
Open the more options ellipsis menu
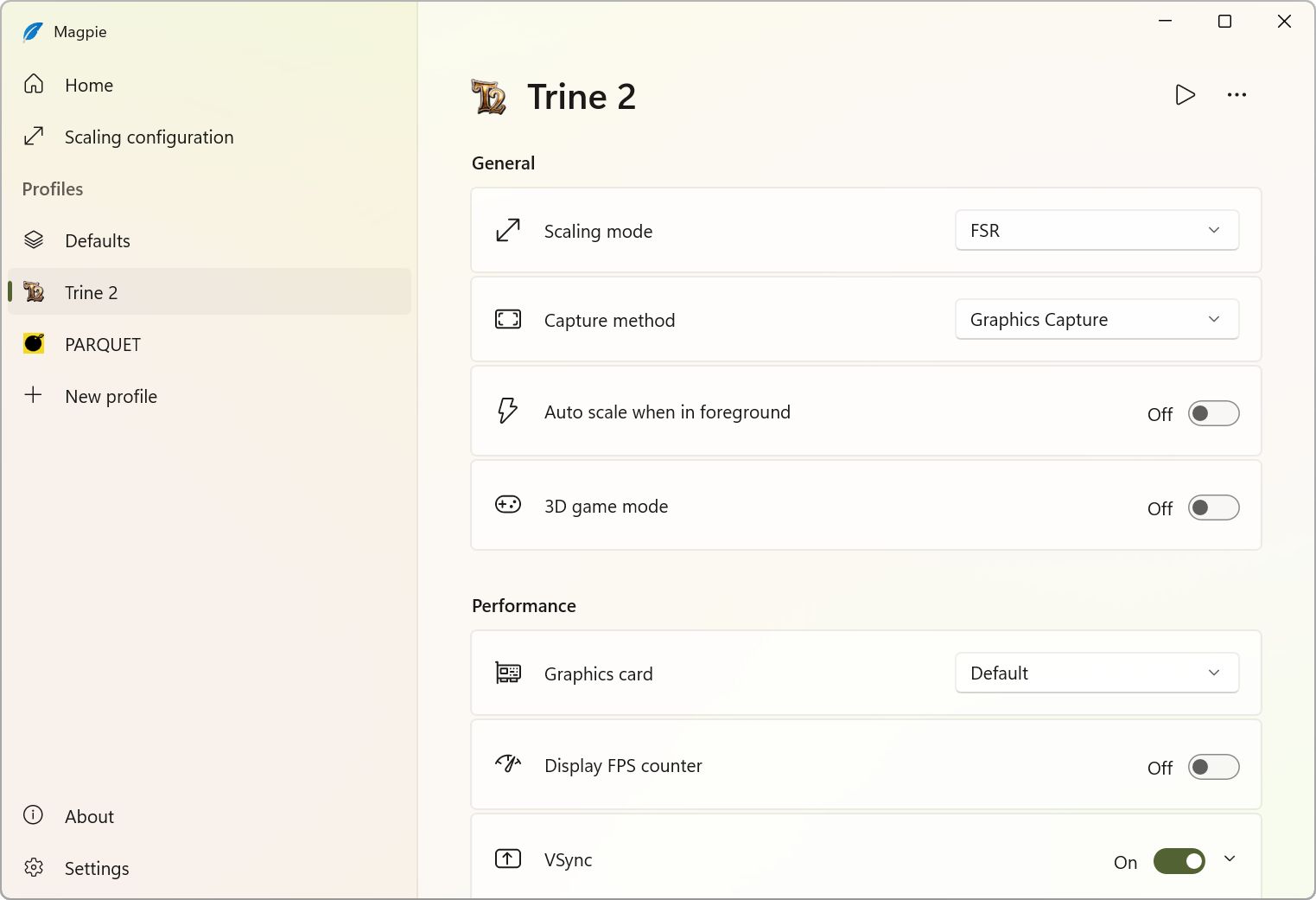click(1237, 95)
